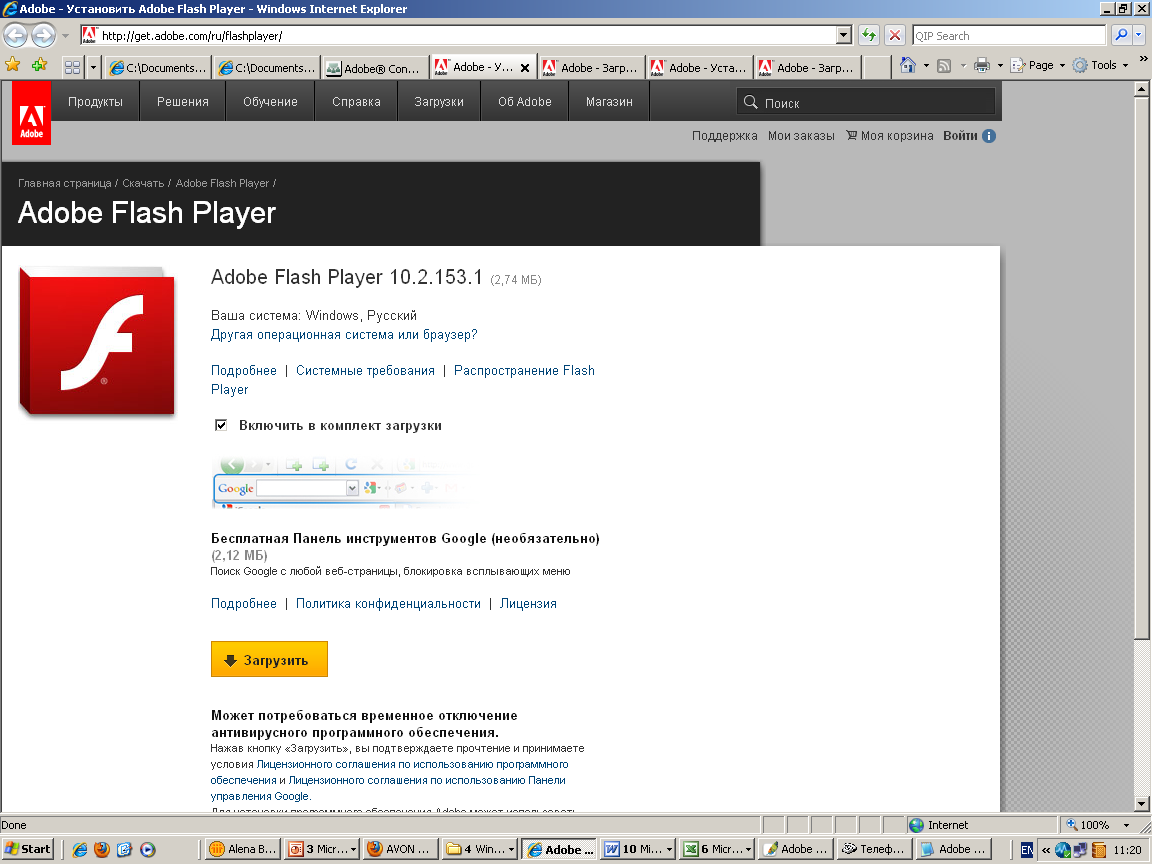
Task: Click the browser Forward arrow button
Action: (x=43, y=35)
